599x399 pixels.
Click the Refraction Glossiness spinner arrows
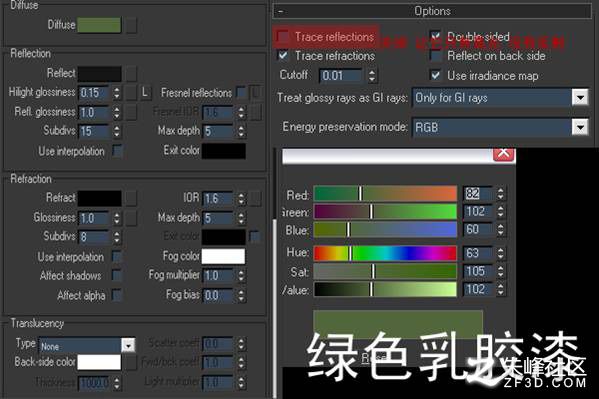pyautogui.click(x=117, y=218)
